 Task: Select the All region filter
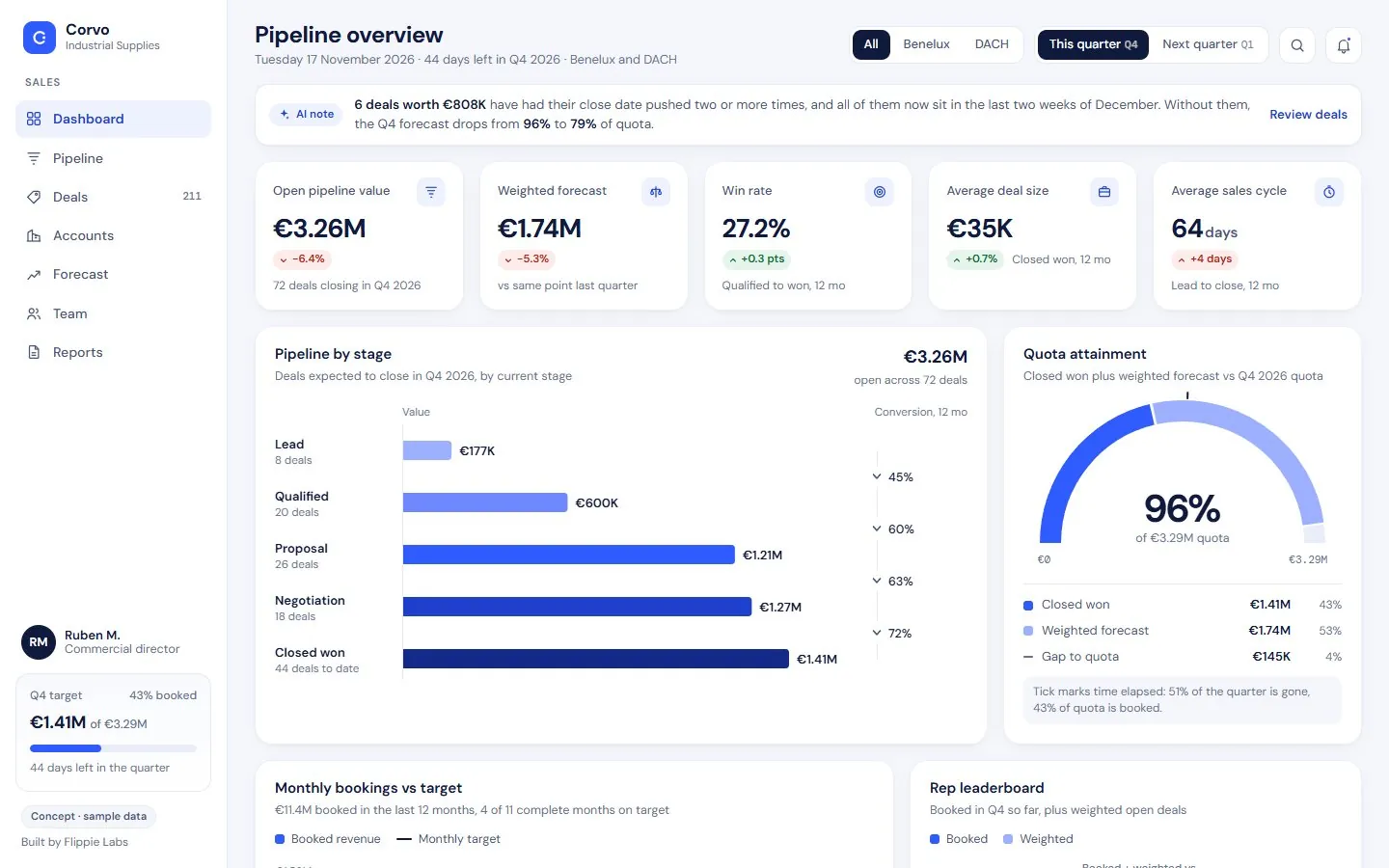[871, 44]
